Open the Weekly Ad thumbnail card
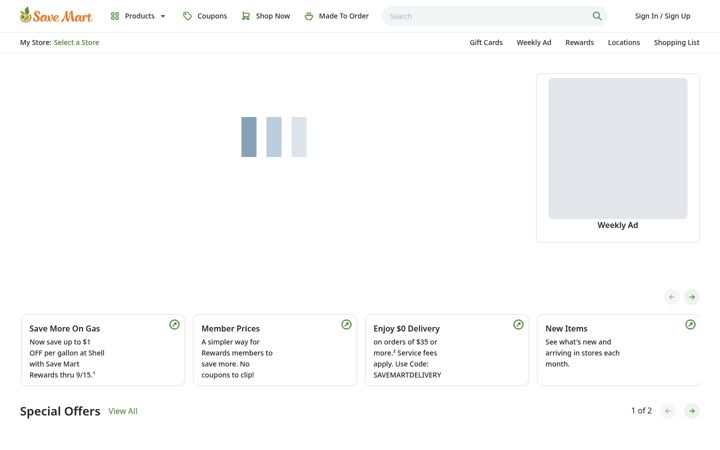The height and width of the screenshot is (450, 720). [618, 158]
